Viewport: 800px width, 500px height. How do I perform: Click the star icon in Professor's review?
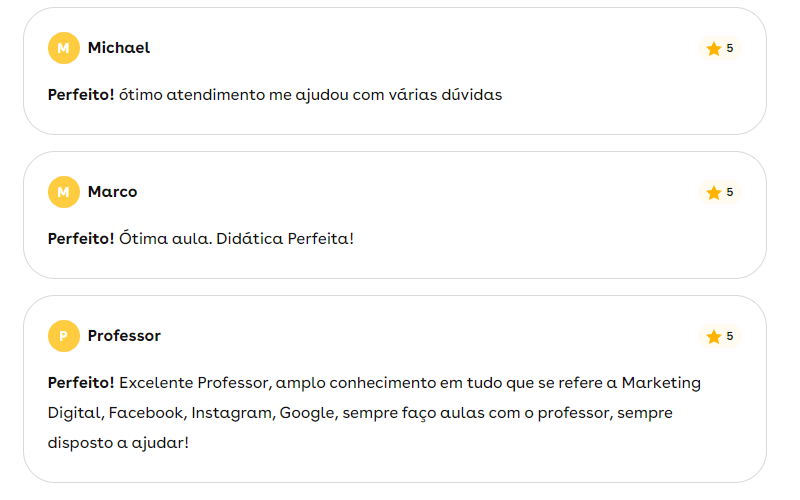(x=713, y=337)
